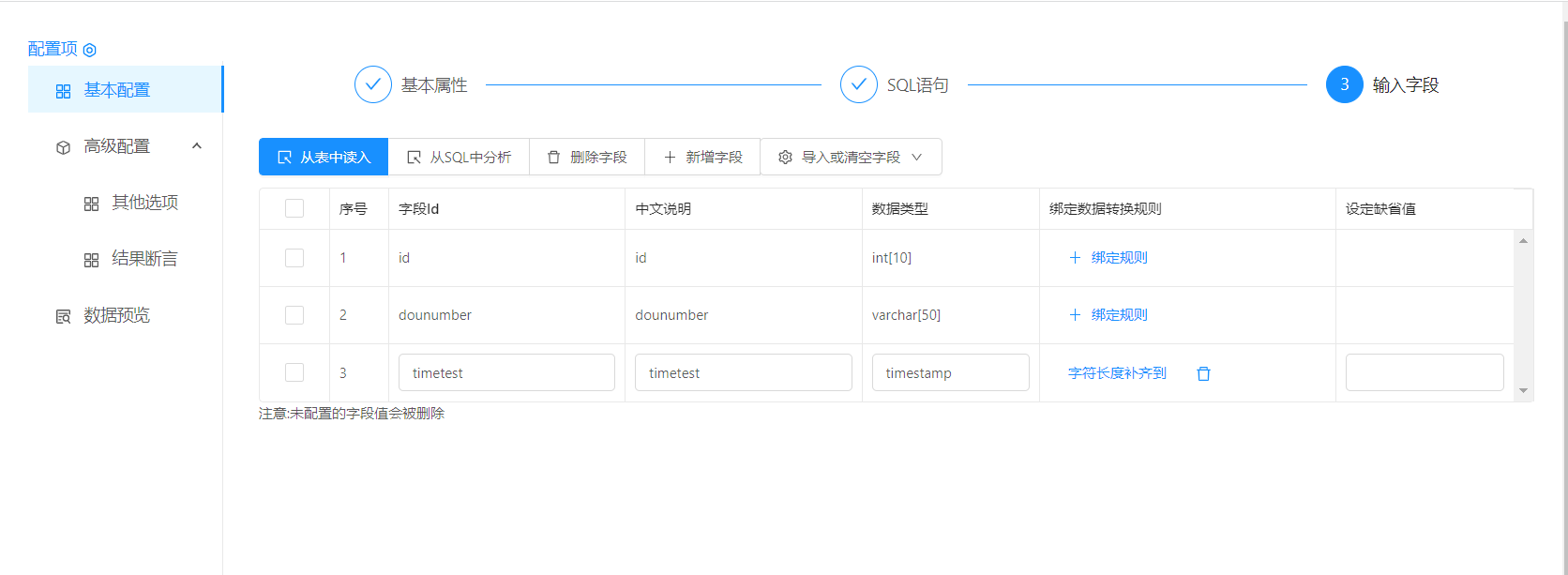Open the 导入或清空字段 dropdown
The image size is (1568, 575).
850,158
